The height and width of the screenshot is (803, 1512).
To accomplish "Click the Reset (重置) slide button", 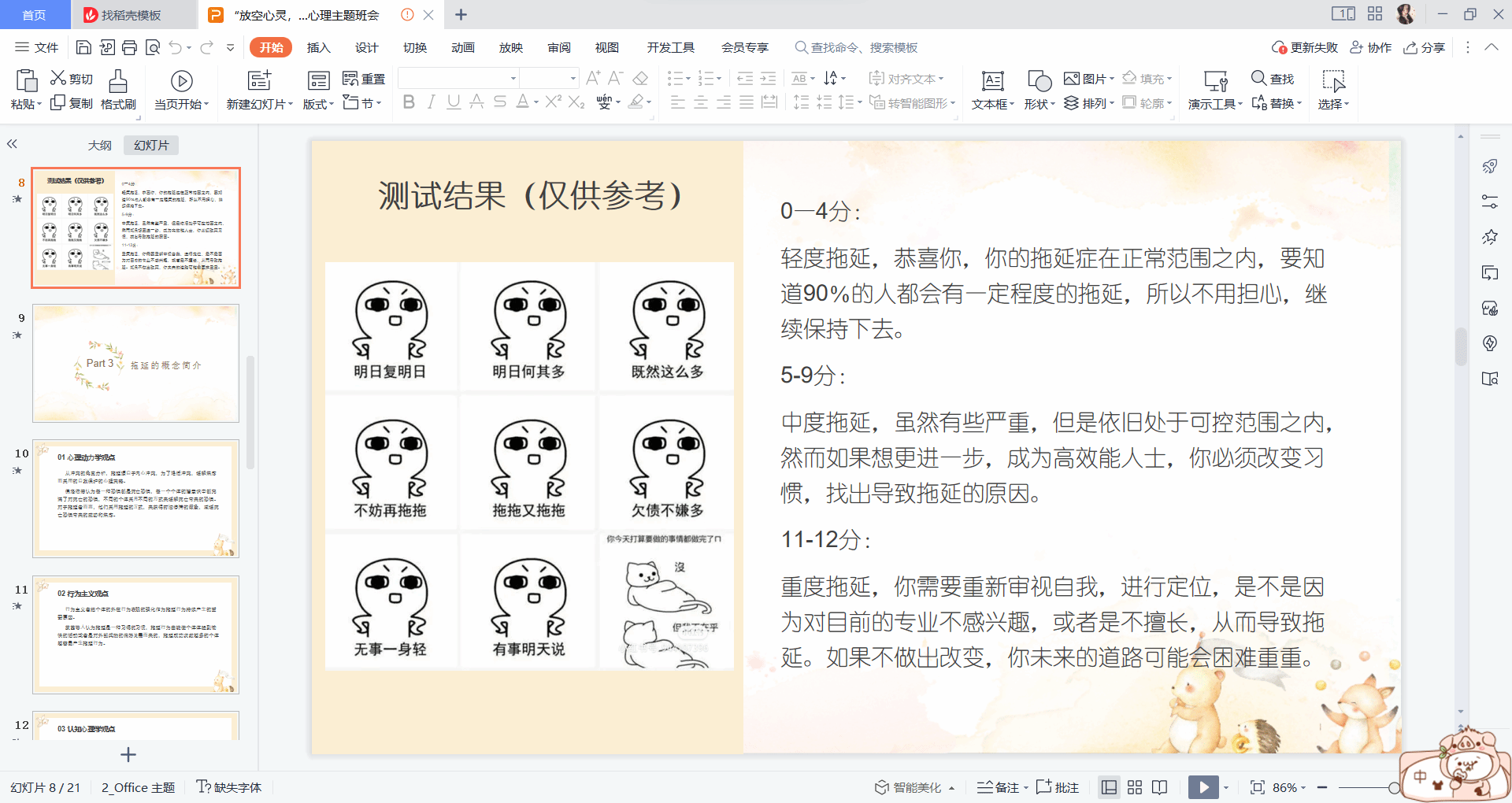I will click(364, 79).
